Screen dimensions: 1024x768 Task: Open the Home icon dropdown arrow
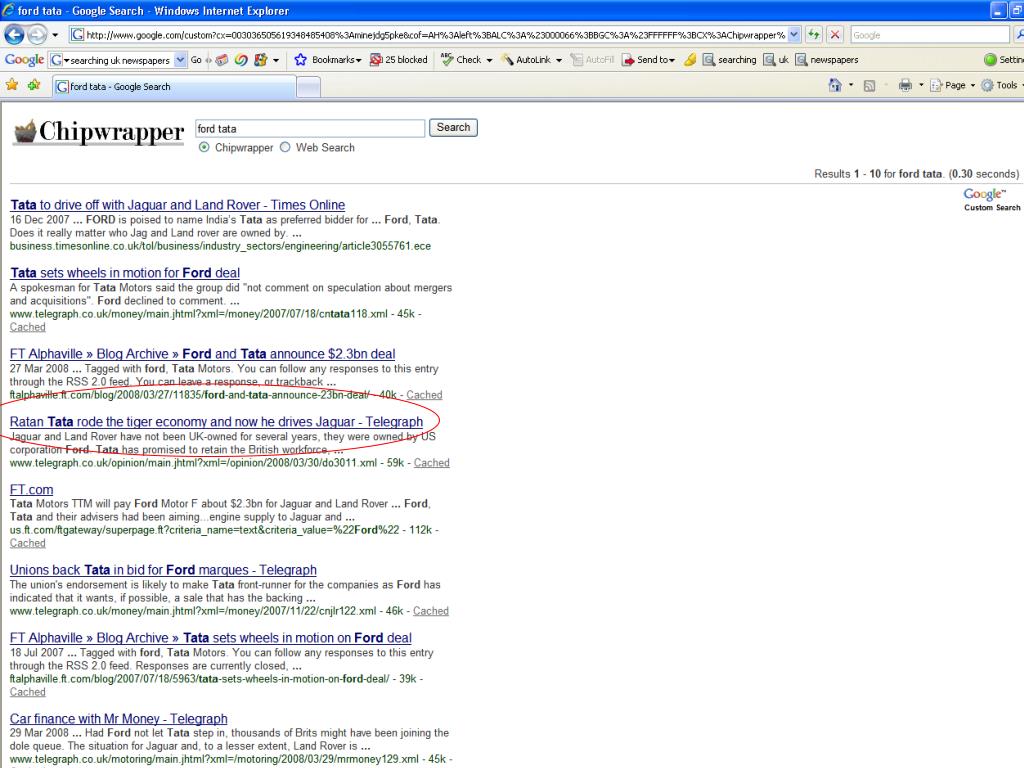coord(850,86)
